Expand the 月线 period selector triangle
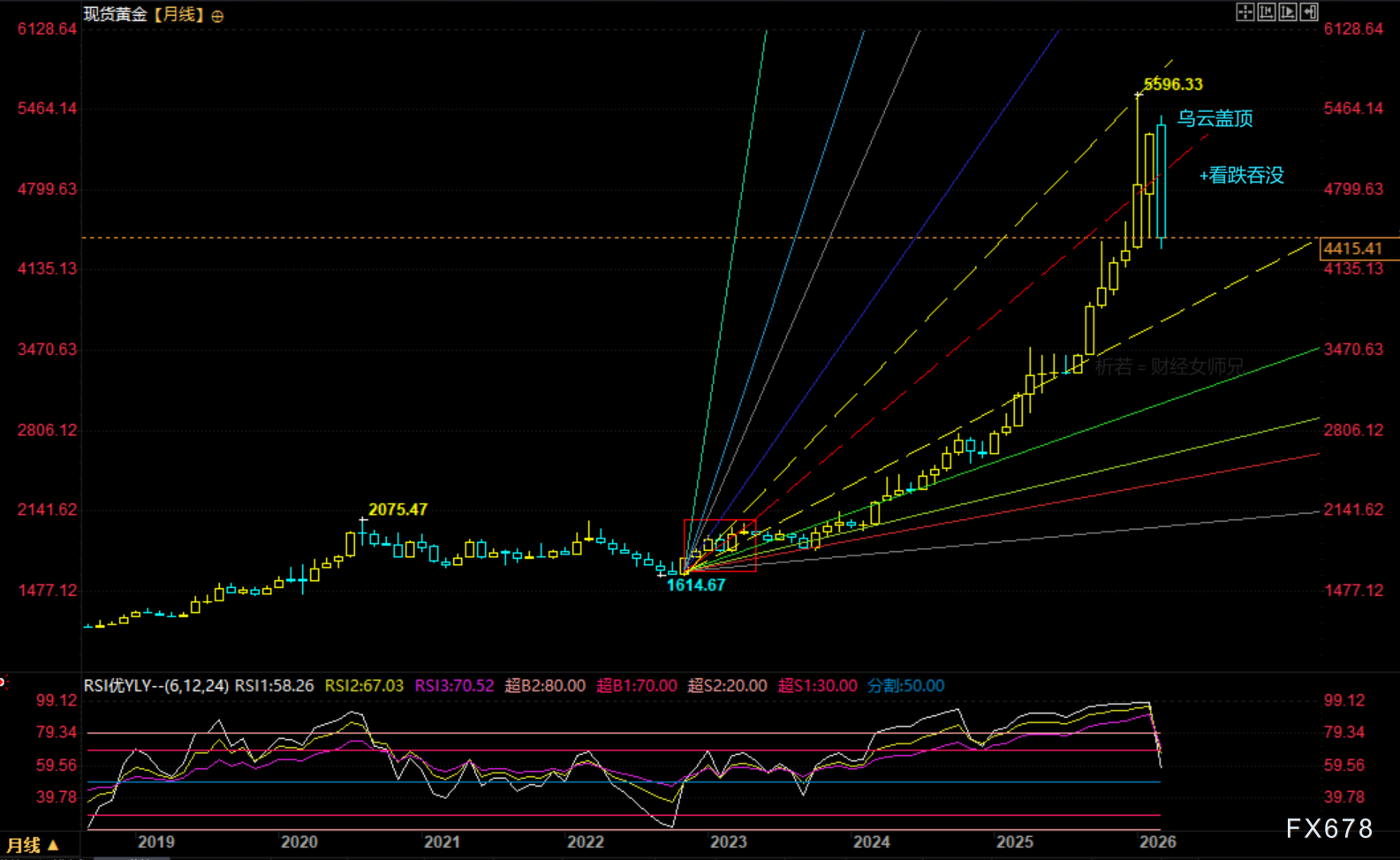Image resolution: width=1400 pixels, height=860 pixels. click(x=53, y=845)
